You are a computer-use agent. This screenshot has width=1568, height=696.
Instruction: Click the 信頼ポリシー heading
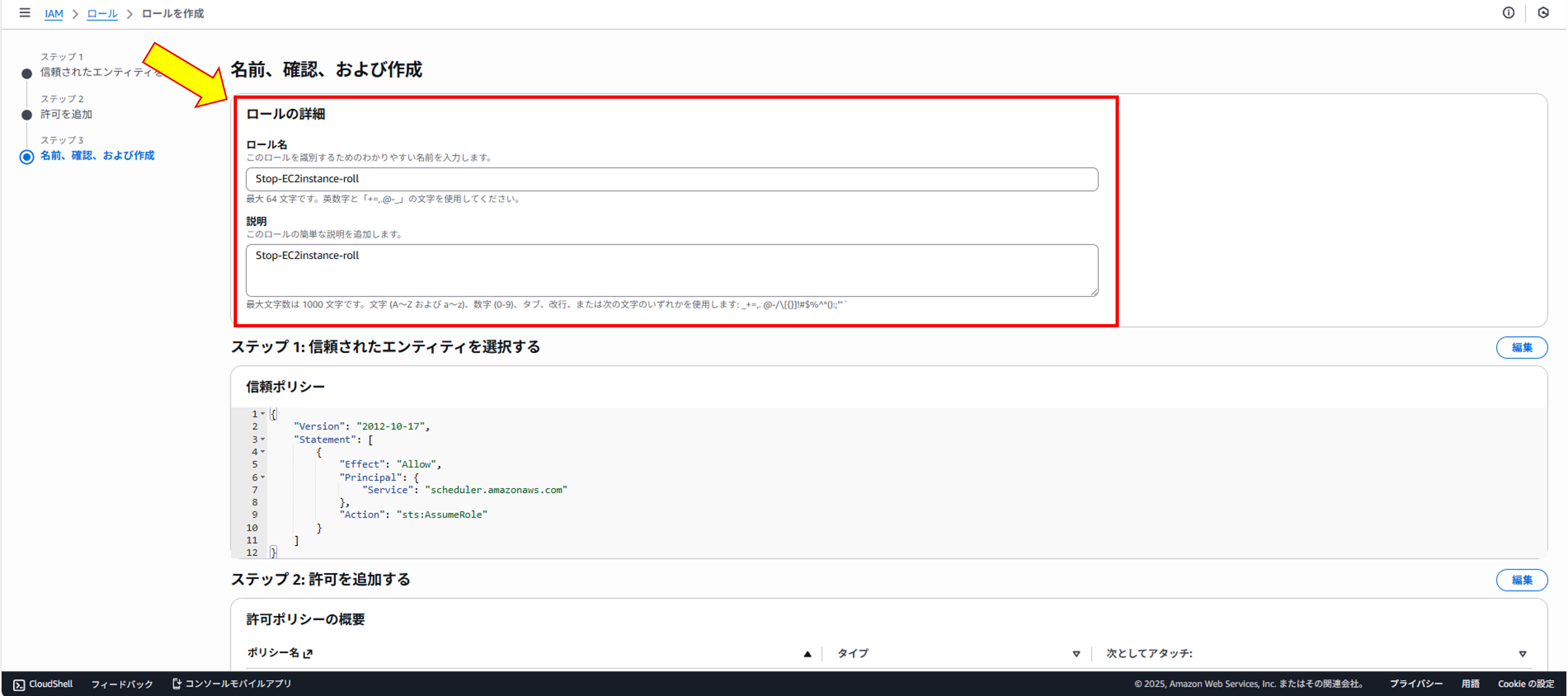coord(285,387)
